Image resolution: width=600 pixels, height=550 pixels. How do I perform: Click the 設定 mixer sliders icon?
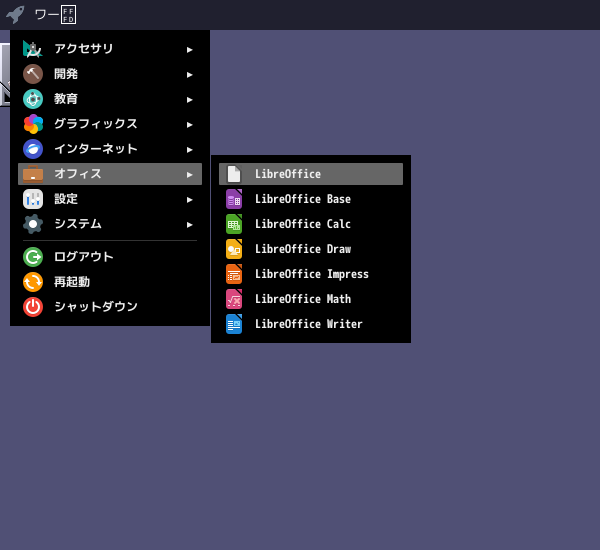(33, 199)
